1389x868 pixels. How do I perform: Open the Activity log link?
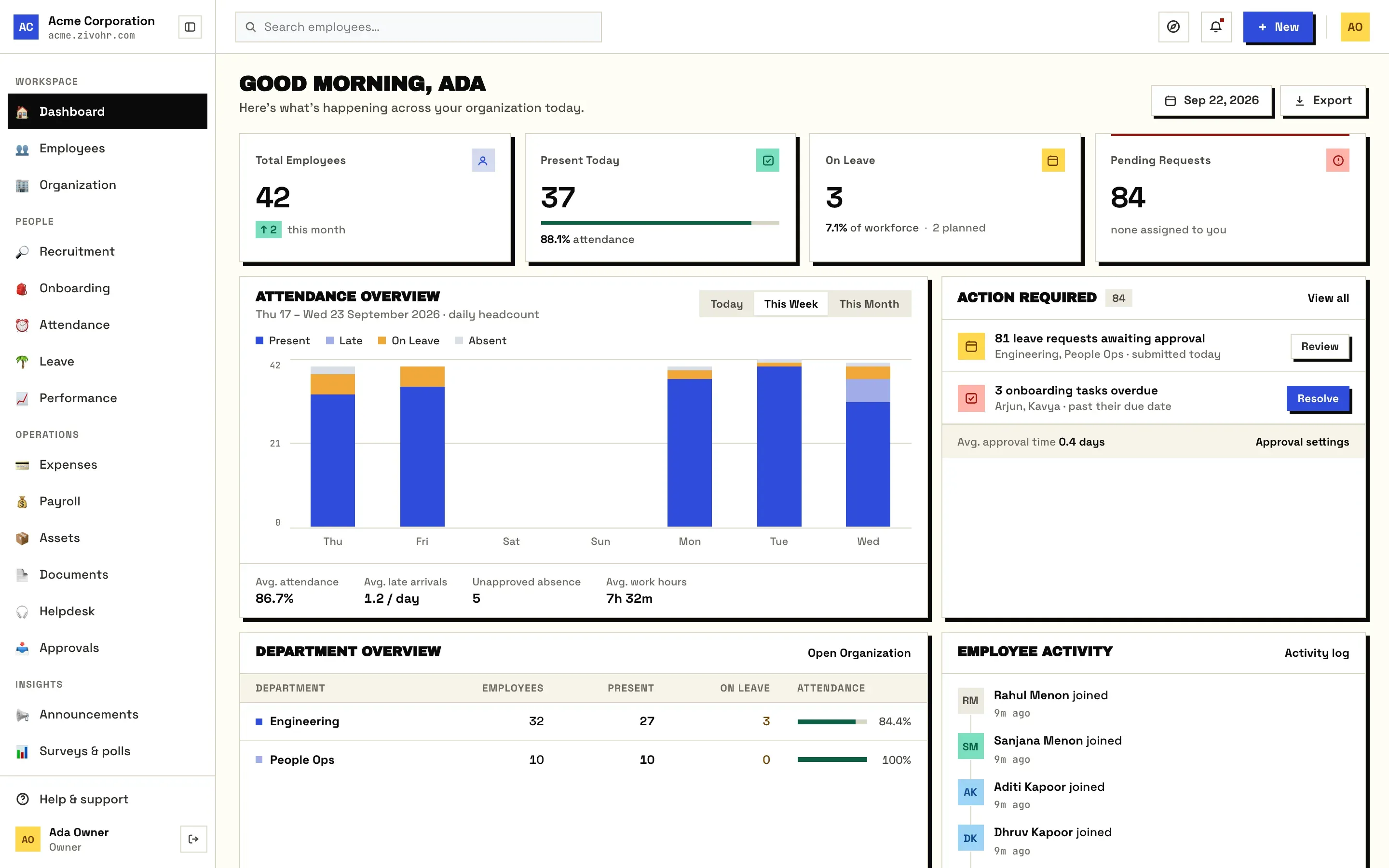(1317, 653)
